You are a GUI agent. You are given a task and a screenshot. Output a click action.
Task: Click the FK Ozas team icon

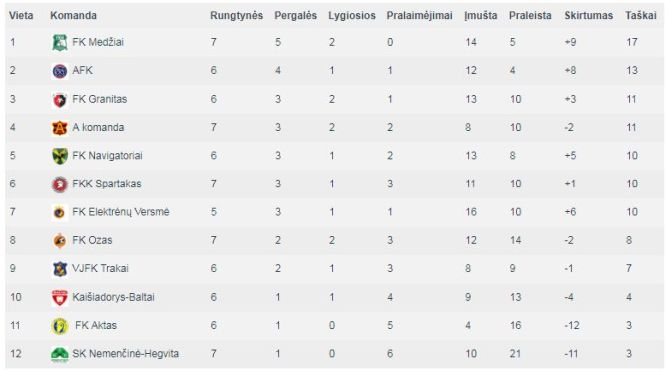pyautogui.click(x=60, y=241)
